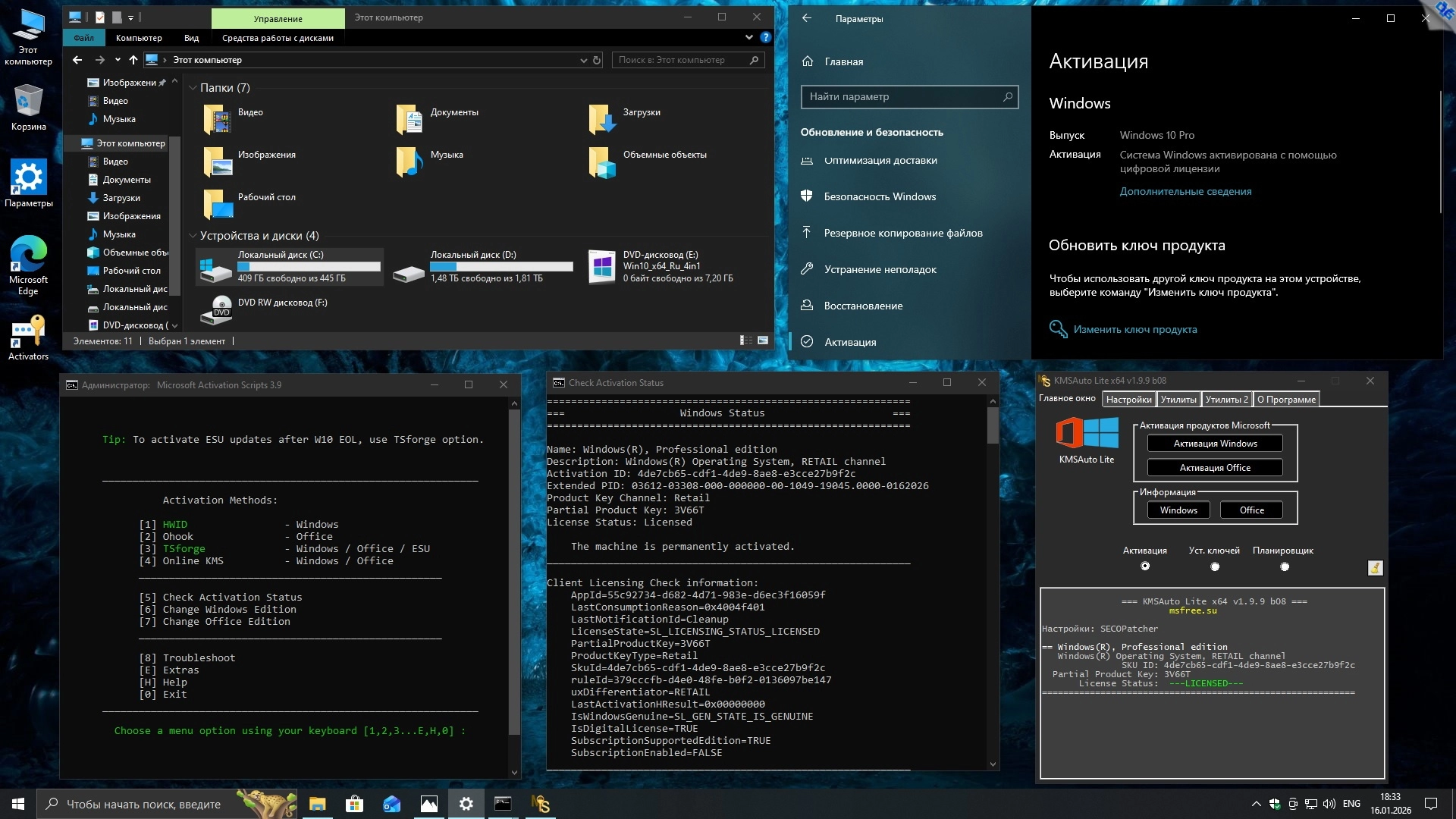Select the Уст. ключей radio button

[1215, 566]
